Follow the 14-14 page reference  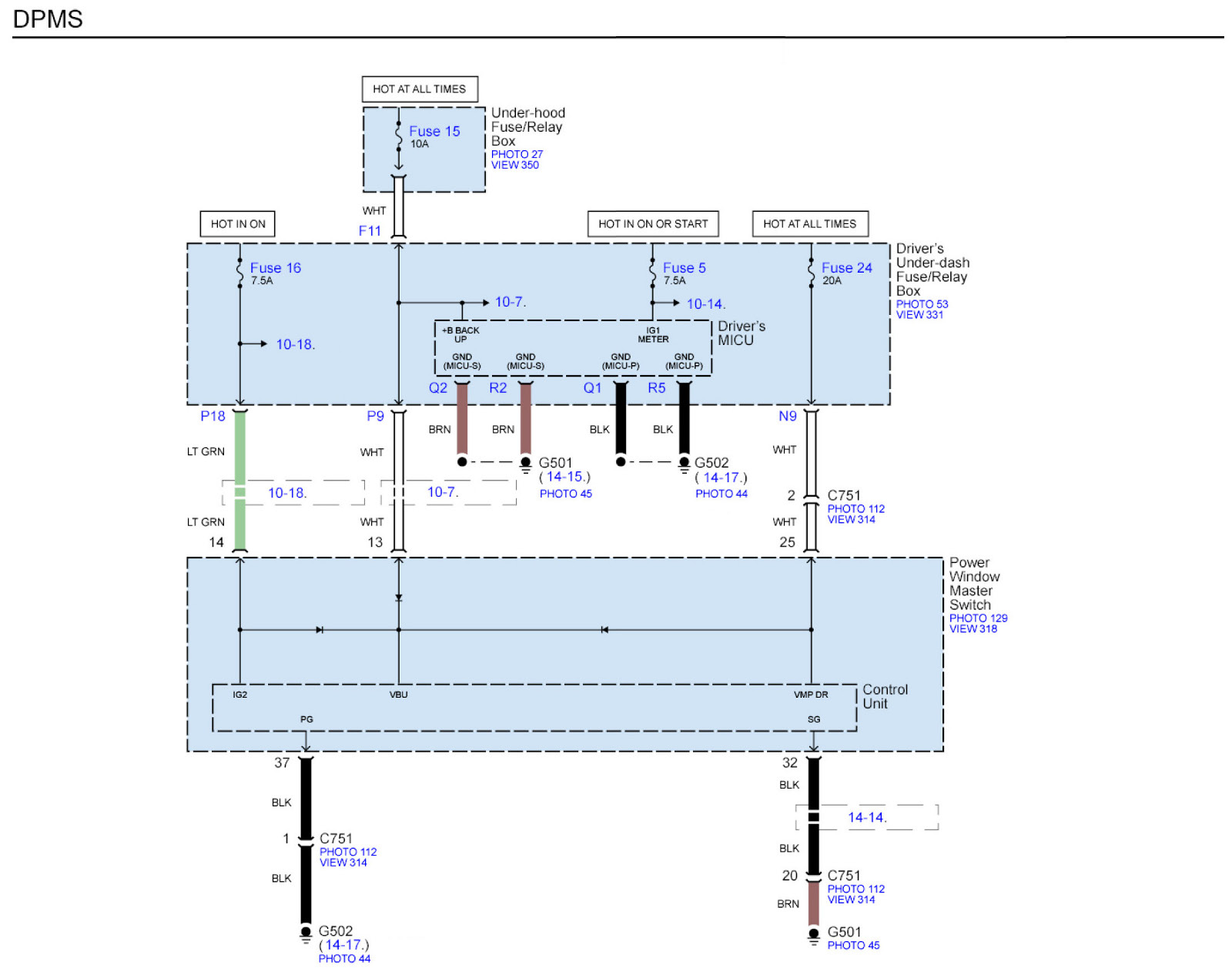[x=867, y=818]
